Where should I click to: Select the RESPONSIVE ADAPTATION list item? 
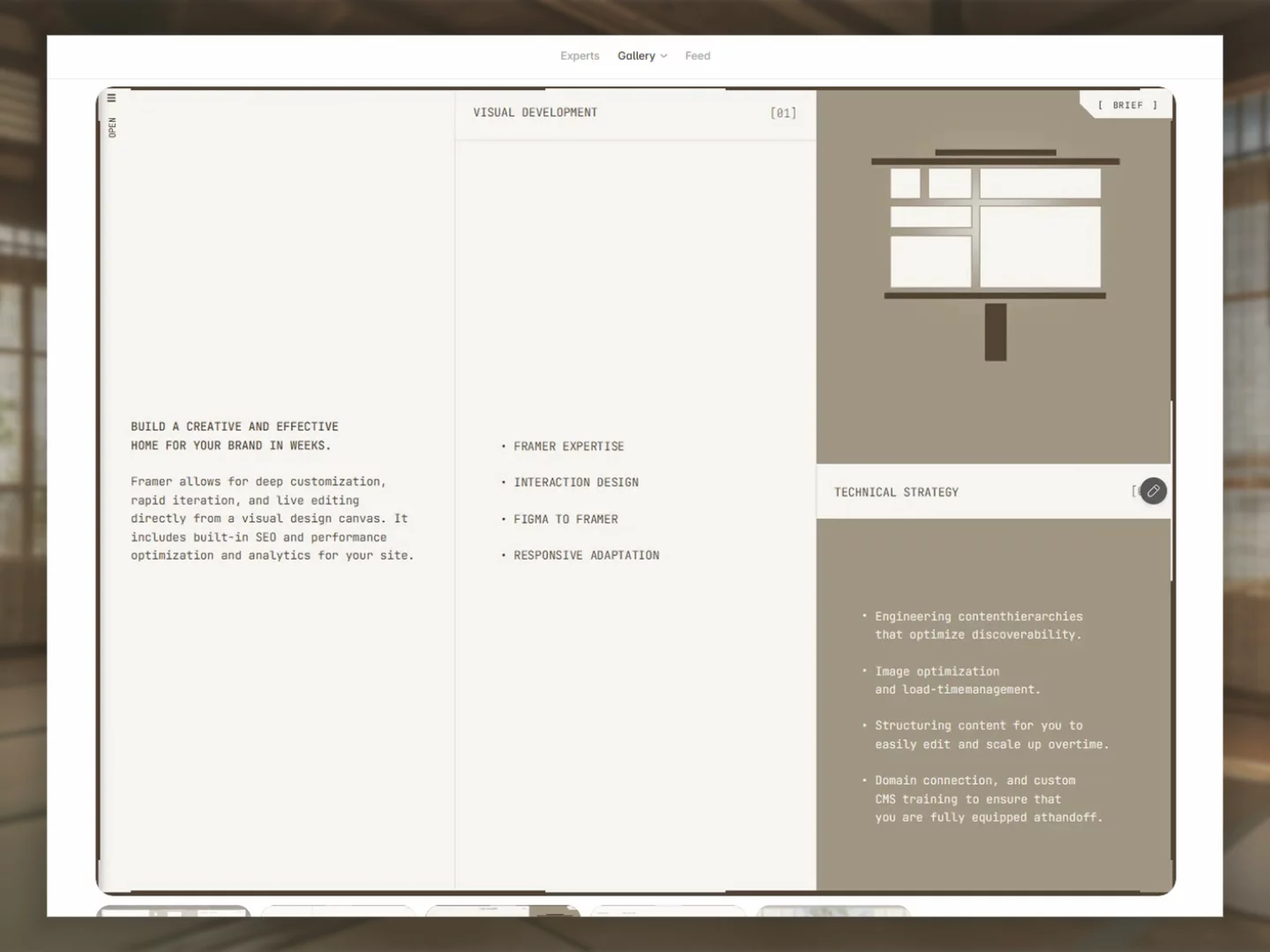click(586, 555)
